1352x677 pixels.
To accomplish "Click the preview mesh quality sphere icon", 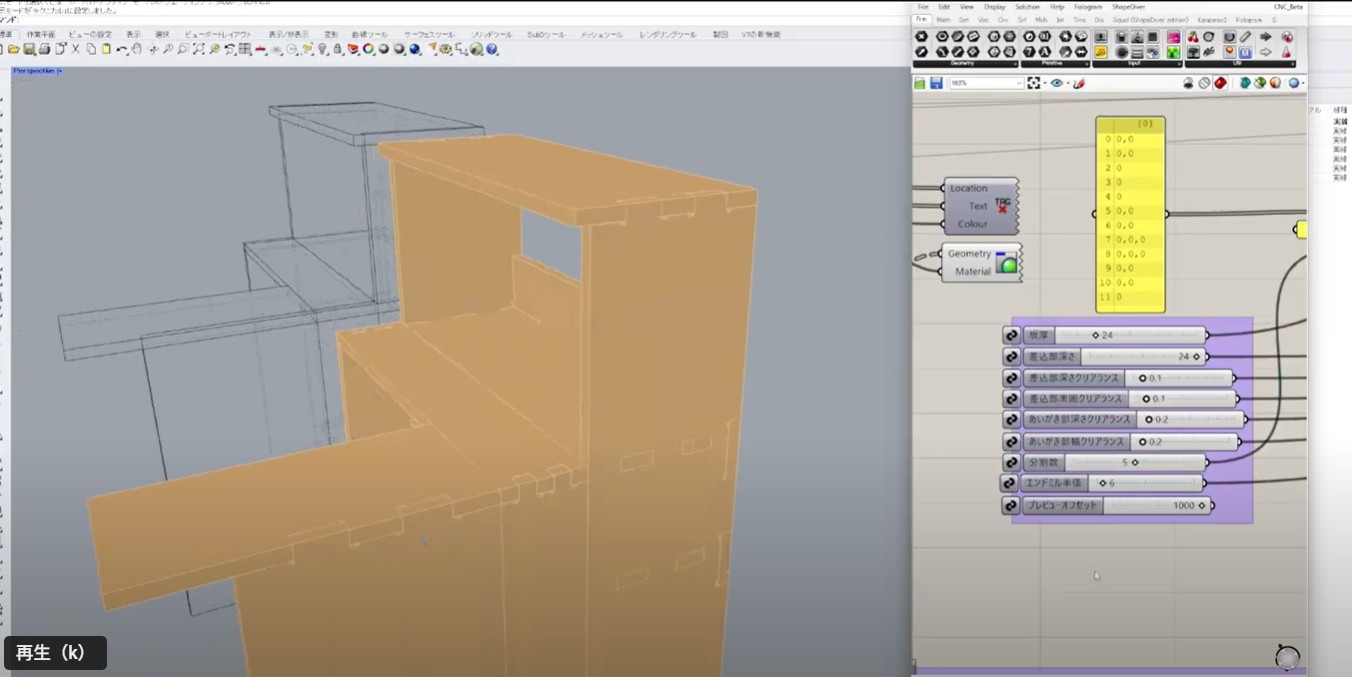I will [x=1293, y=83].
